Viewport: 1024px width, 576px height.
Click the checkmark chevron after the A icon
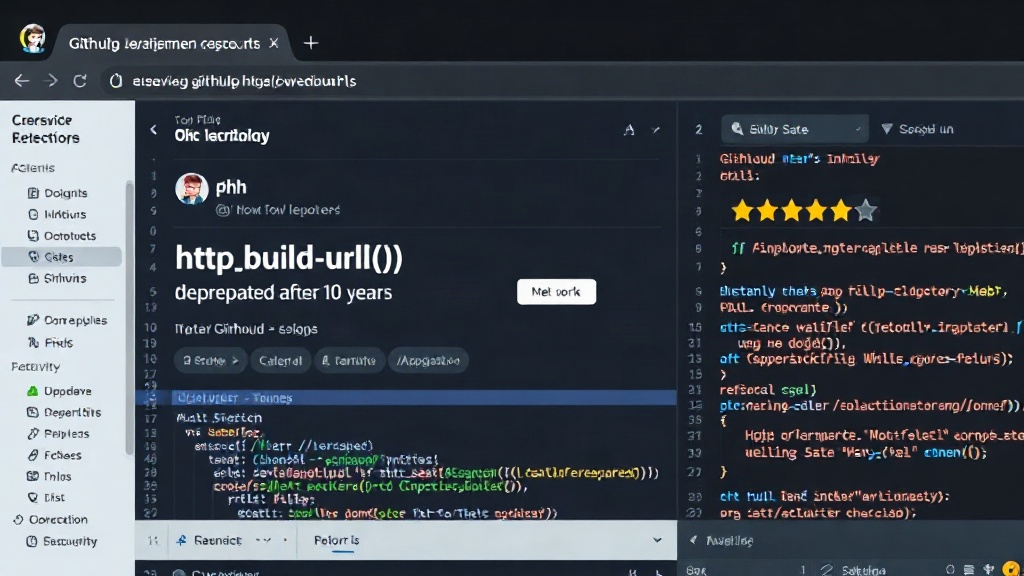point(656,130)
